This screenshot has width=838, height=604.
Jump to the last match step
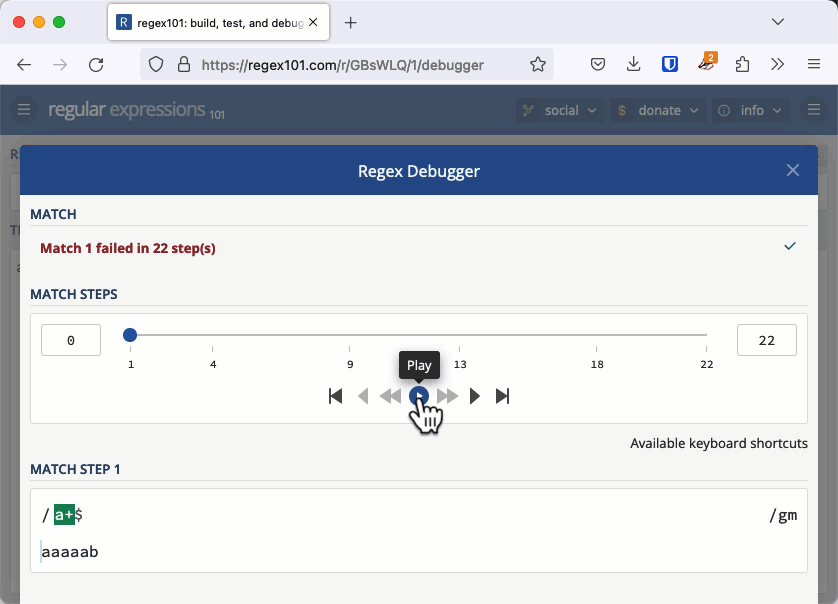pyautogui.click(x=503, y=396)
